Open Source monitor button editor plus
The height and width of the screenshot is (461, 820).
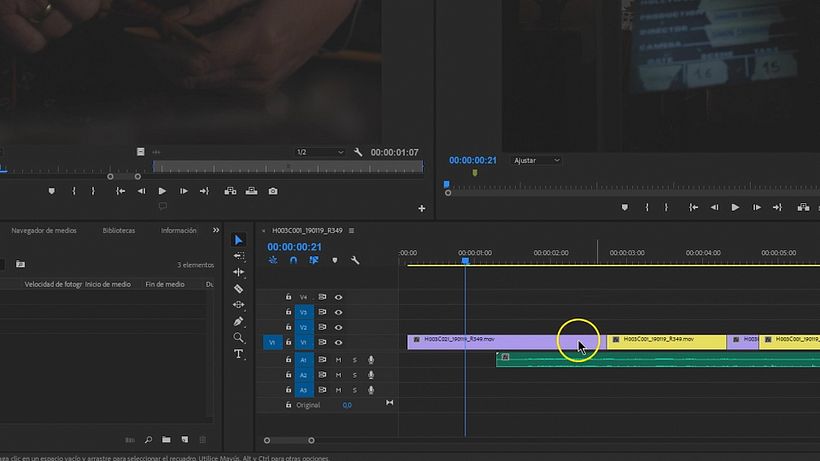tap(422, 209)
